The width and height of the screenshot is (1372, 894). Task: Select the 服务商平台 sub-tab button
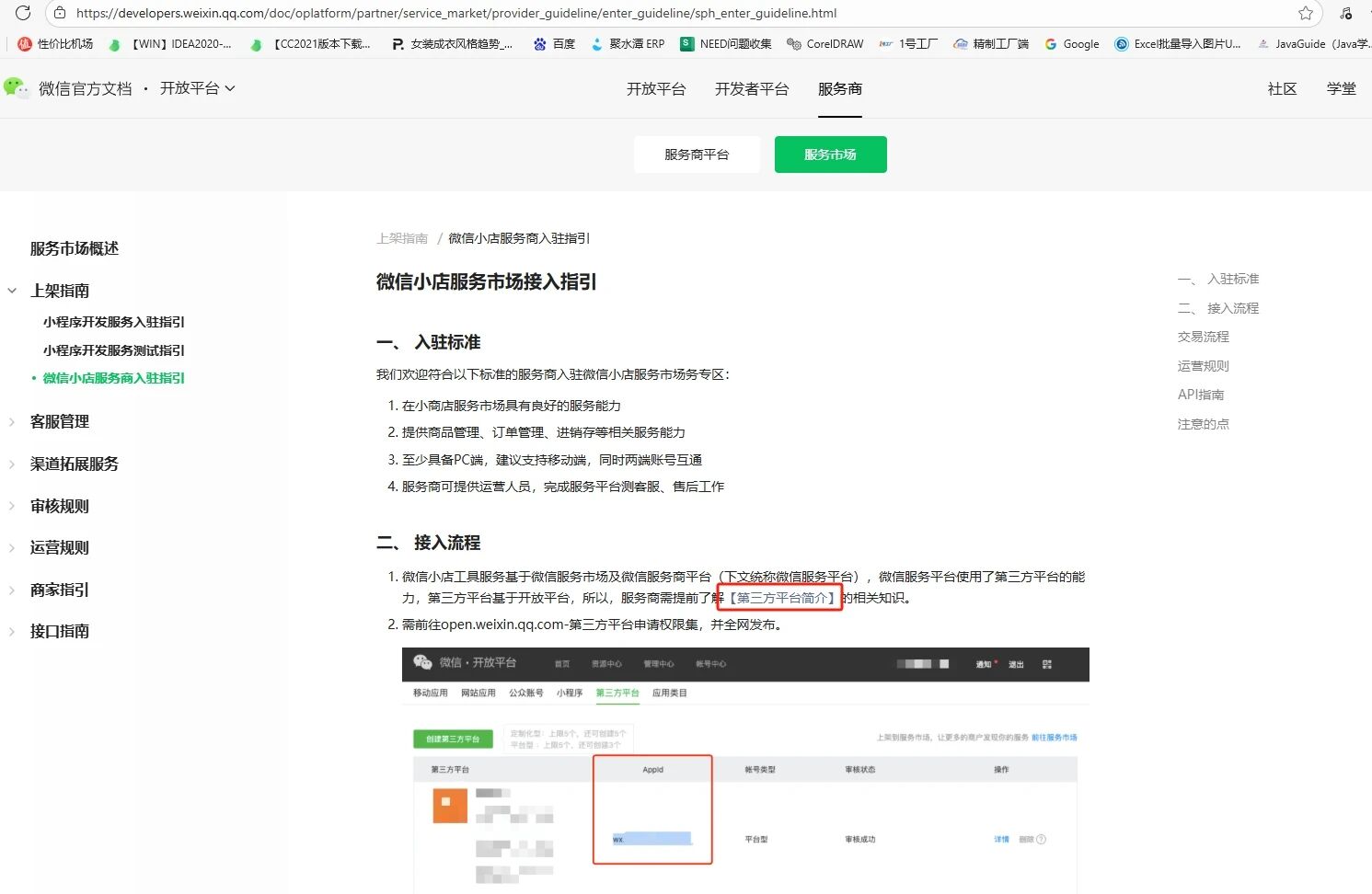697,155
